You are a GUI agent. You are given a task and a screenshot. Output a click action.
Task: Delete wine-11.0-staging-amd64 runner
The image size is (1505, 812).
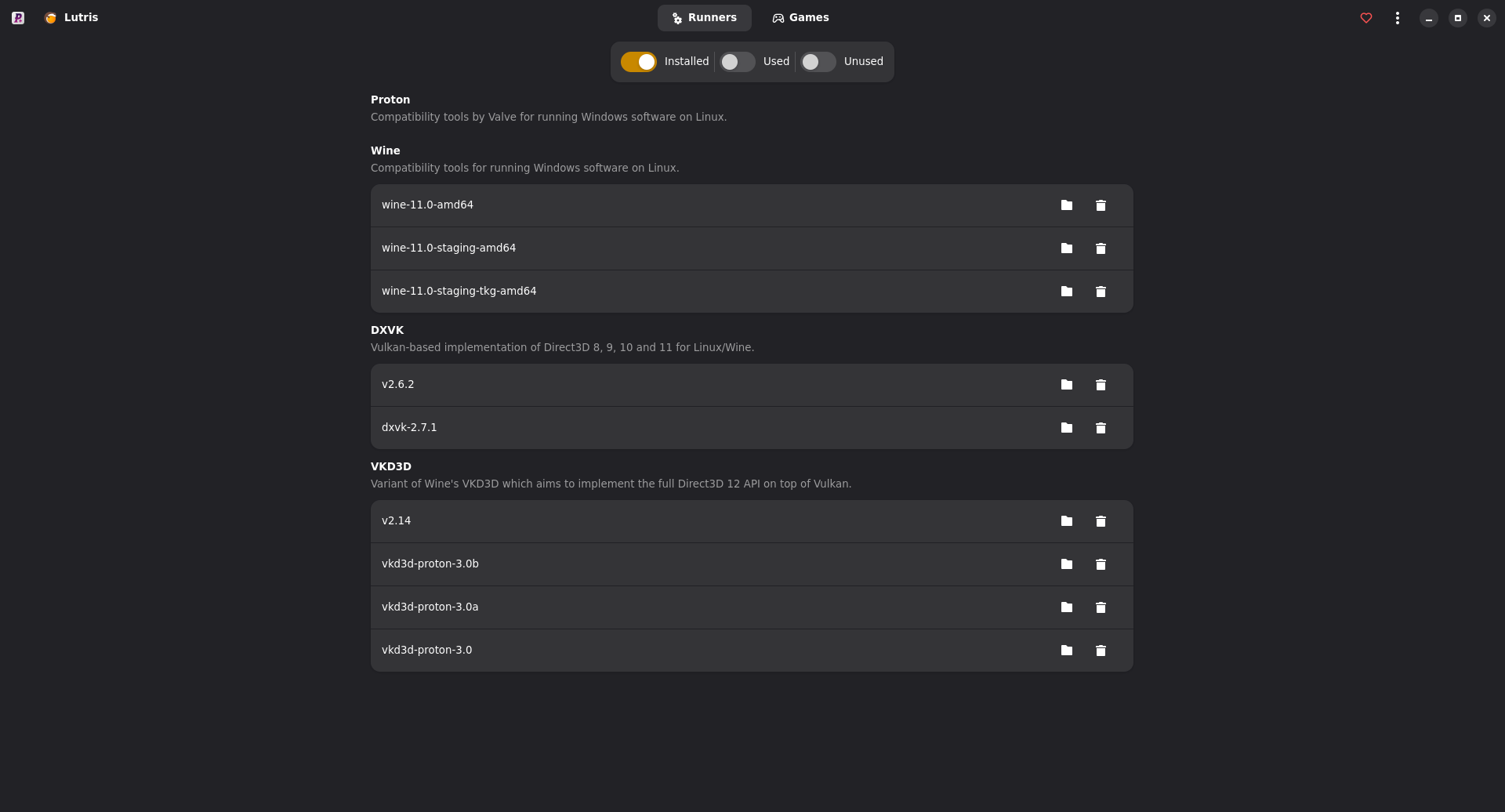(1101, 248)
